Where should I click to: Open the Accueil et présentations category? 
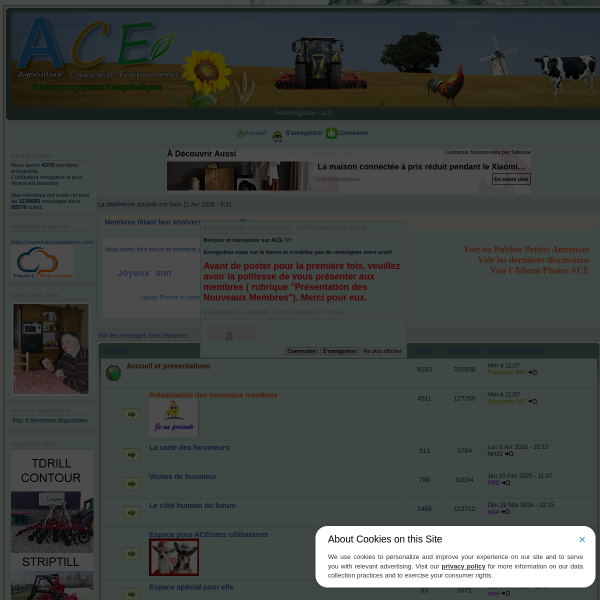(168, 366)
